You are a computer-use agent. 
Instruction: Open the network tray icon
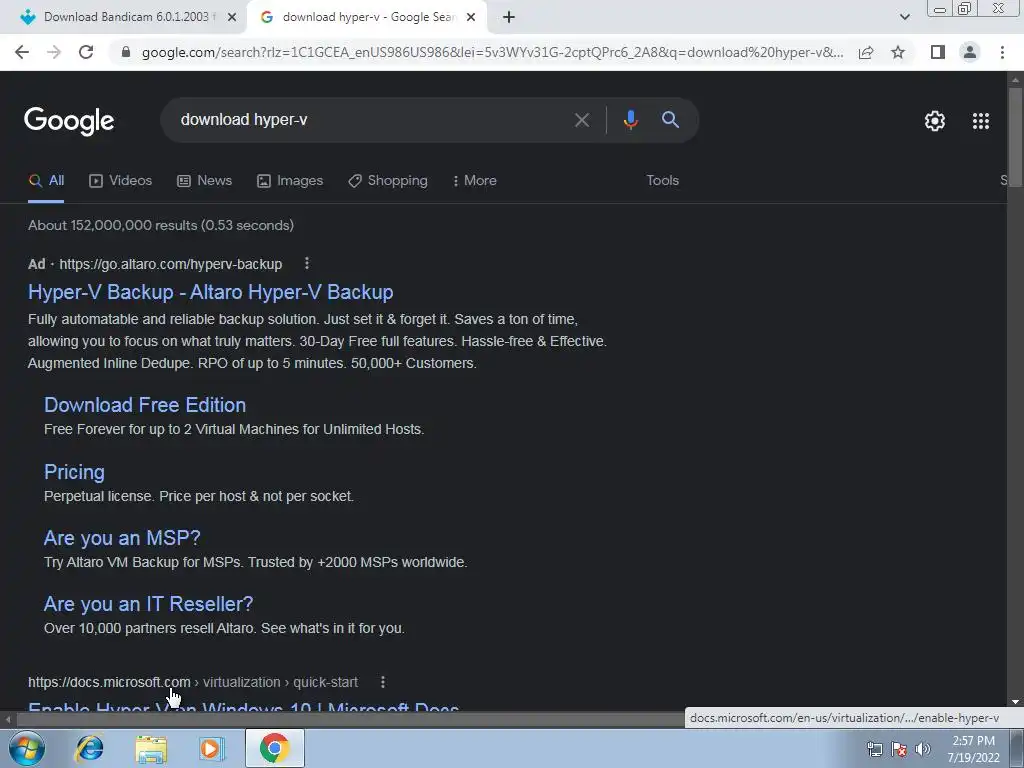pos(874,749)
